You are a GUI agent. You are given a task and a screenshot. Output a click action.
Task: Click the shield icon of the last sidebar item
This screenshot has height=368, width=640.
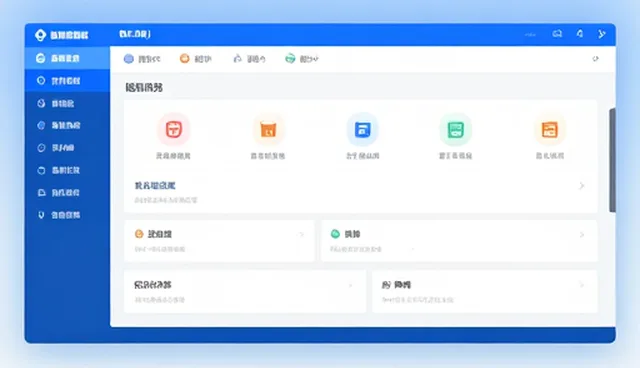pyautogui.click(x=41, y=215)
